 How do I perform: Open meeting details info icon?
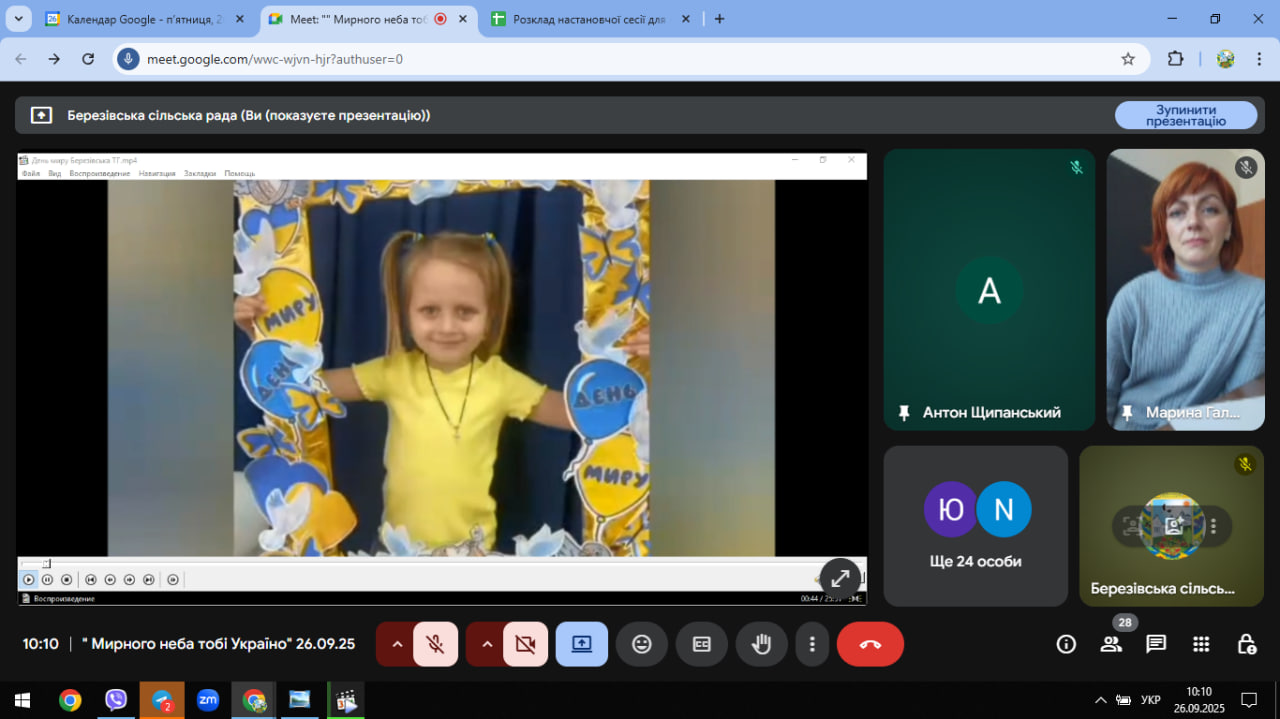click(1066, 644)
